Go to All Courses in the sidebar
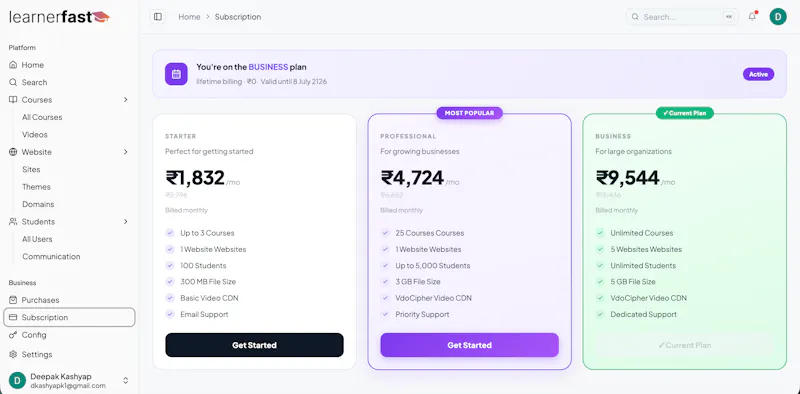Viewport: 800px width, 394px height. [x=42, y=117]
